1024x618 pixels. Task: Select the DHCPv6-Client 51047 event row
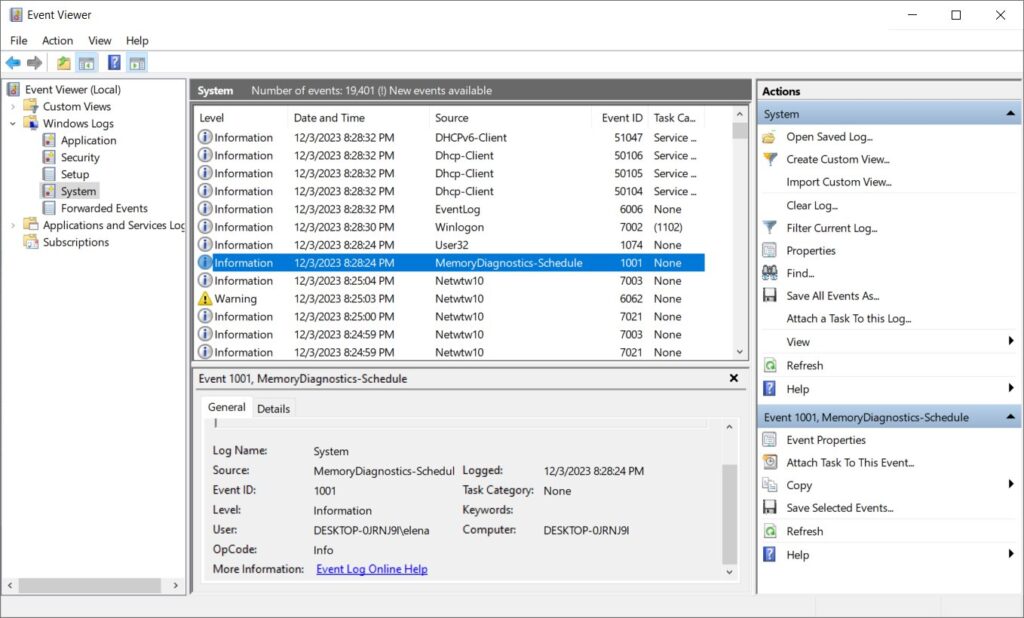[x=450, y=138]
